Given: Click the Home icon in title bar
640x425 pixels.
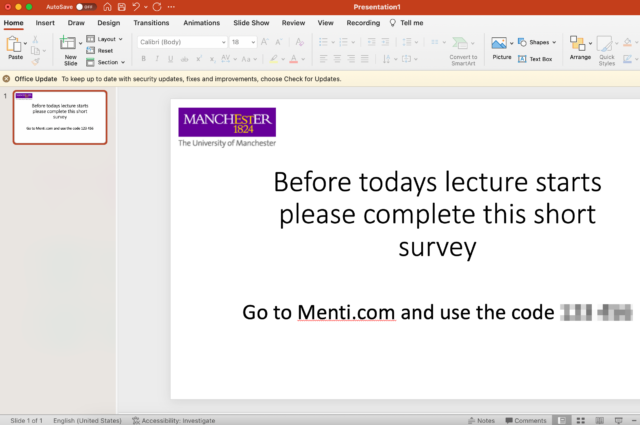Looking at the screenshot, I should point(107,7).
